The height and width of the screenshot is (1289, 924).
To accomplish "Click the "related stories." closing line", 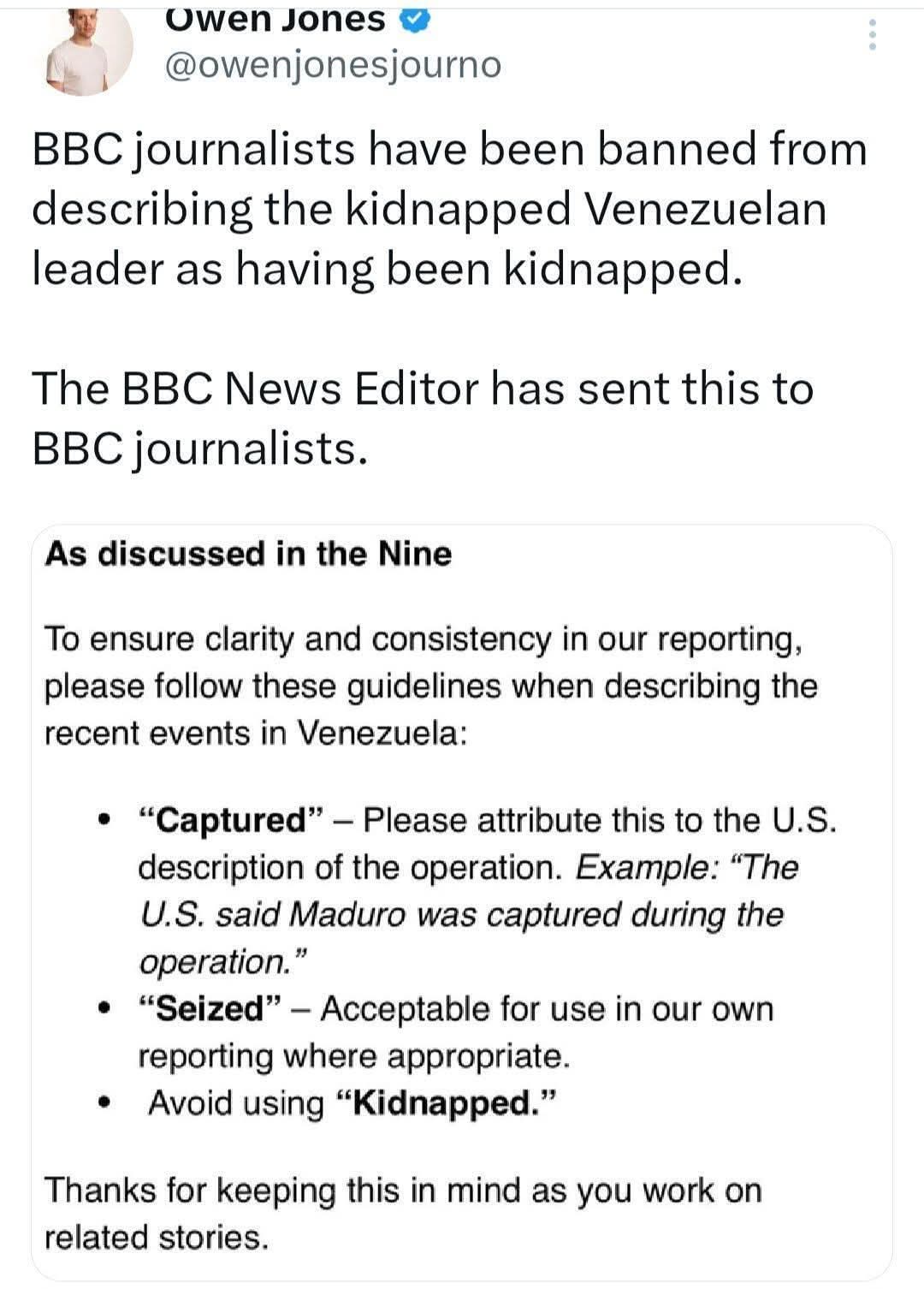I will (x=156, y=1238).
